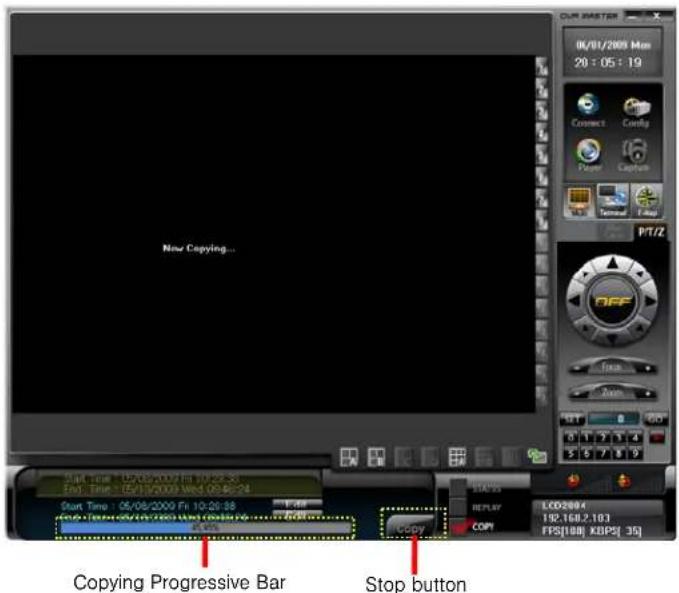Select the 4-split B layout icon
Image resolution: width=679 pixels, height=593 pixels.
(376, 457)
